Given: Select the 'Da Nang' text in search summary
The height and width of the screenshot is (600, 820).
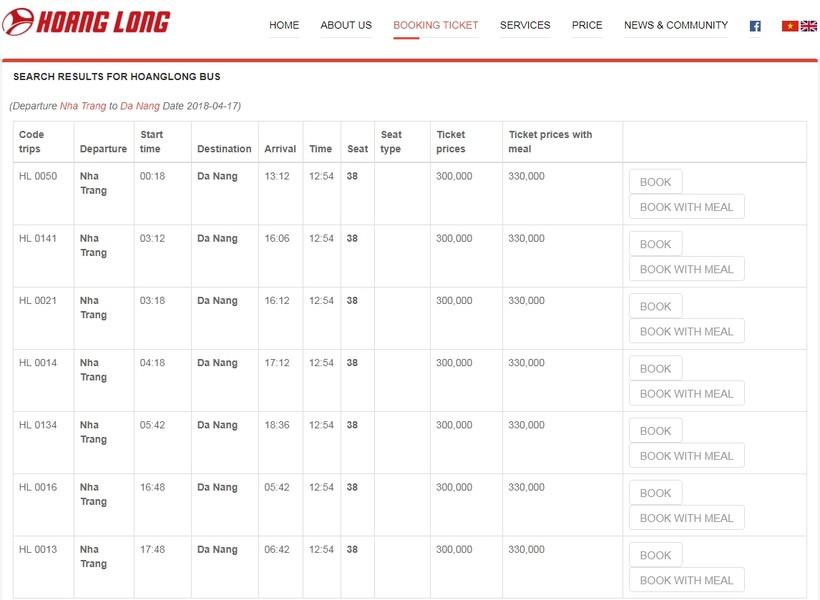Looking at the screenshot, I should [140, 106].
